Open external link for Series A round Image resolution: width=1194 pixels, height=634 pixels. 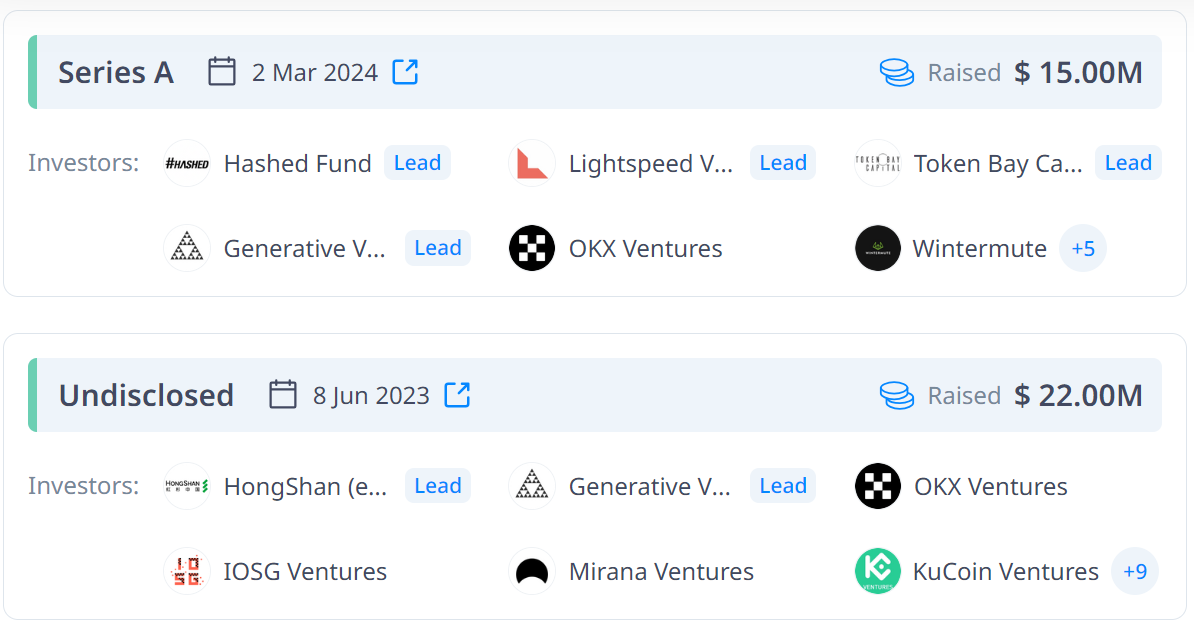coord(405,72)
